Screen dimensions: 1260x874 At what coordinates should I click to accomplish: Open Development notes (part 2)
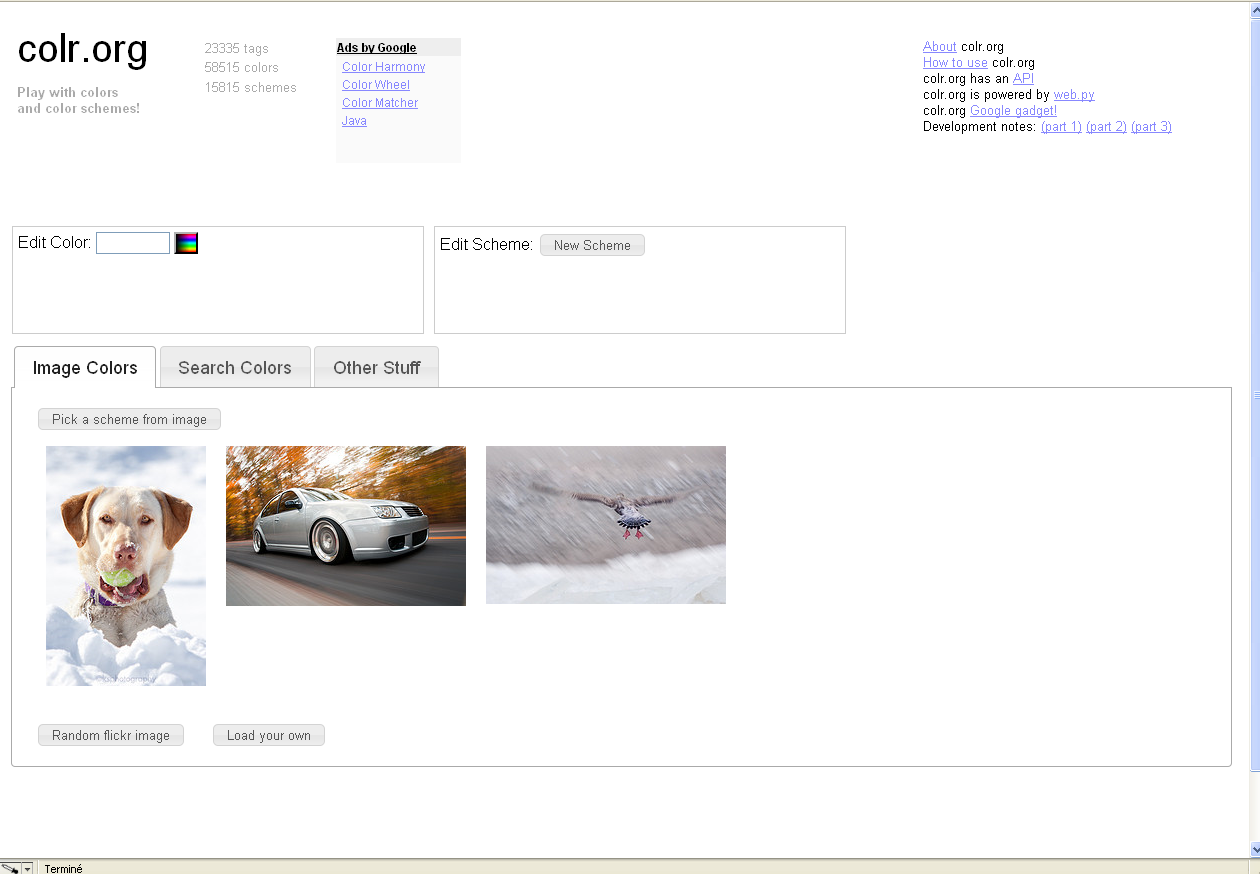[1106, 126]
